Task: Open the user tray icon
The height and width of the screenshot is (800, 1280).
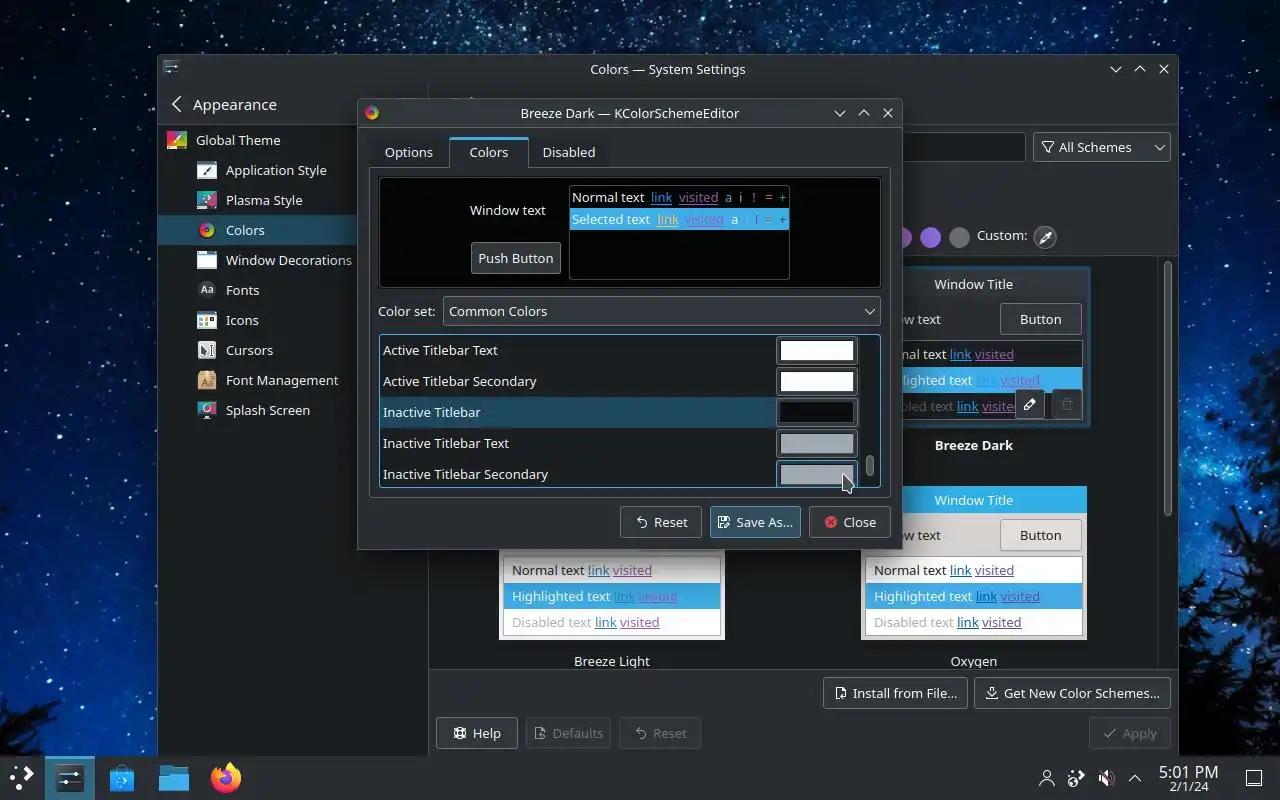Action: coord(1047,778)
